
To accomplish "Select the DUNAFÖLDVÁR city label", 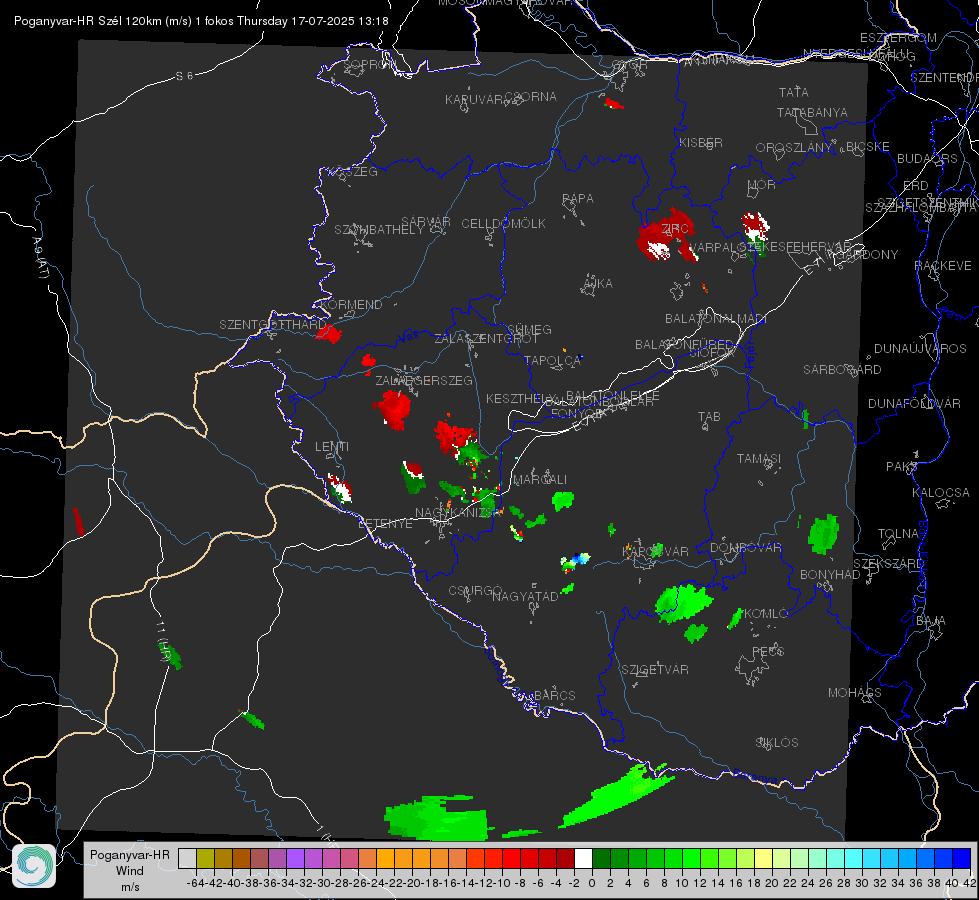I will pyautogui.click(x=914, y=403).
